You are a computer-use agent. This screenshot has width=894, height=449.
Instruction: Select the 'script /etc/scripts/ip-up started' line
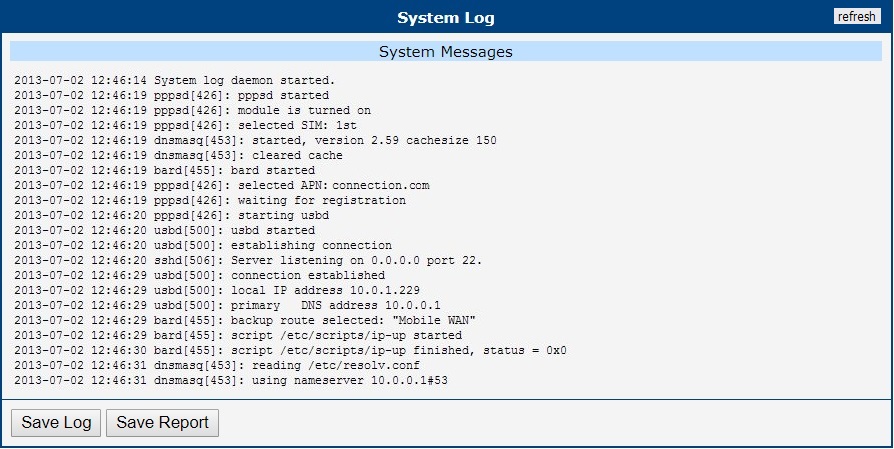point(238,335)
